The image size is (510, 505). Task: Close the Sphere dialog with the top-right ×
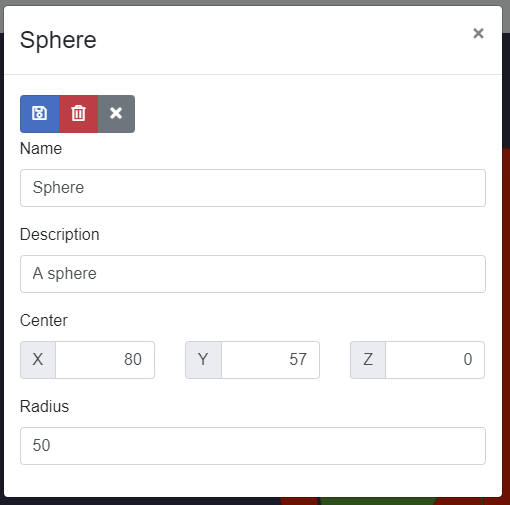[x=478, y=33]
